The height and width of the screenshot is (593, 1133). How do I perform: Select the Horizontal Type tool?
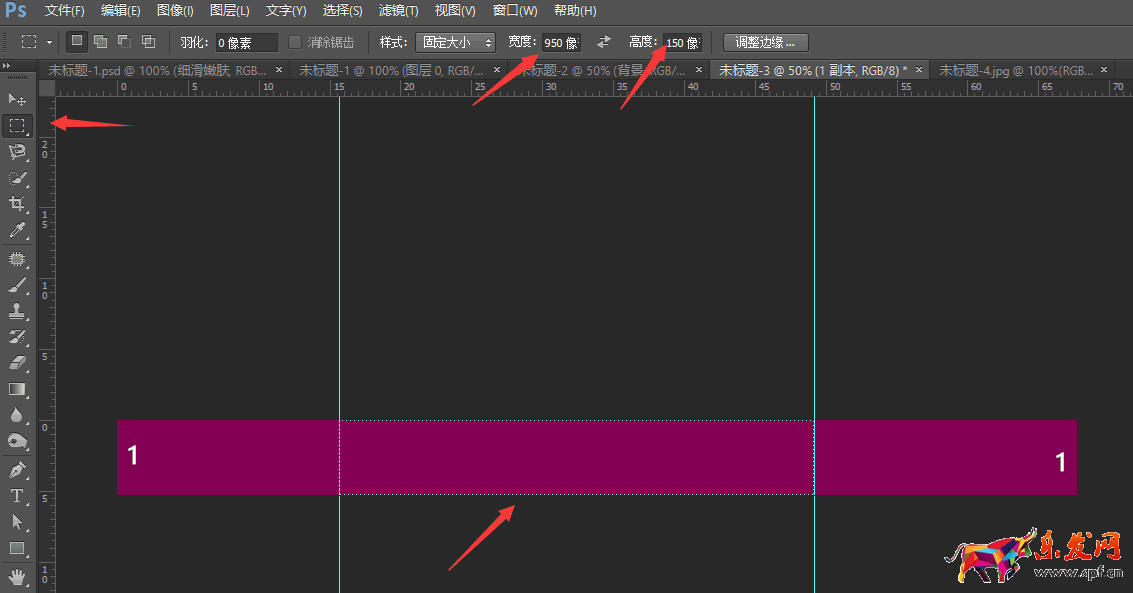tap(17, 496)
